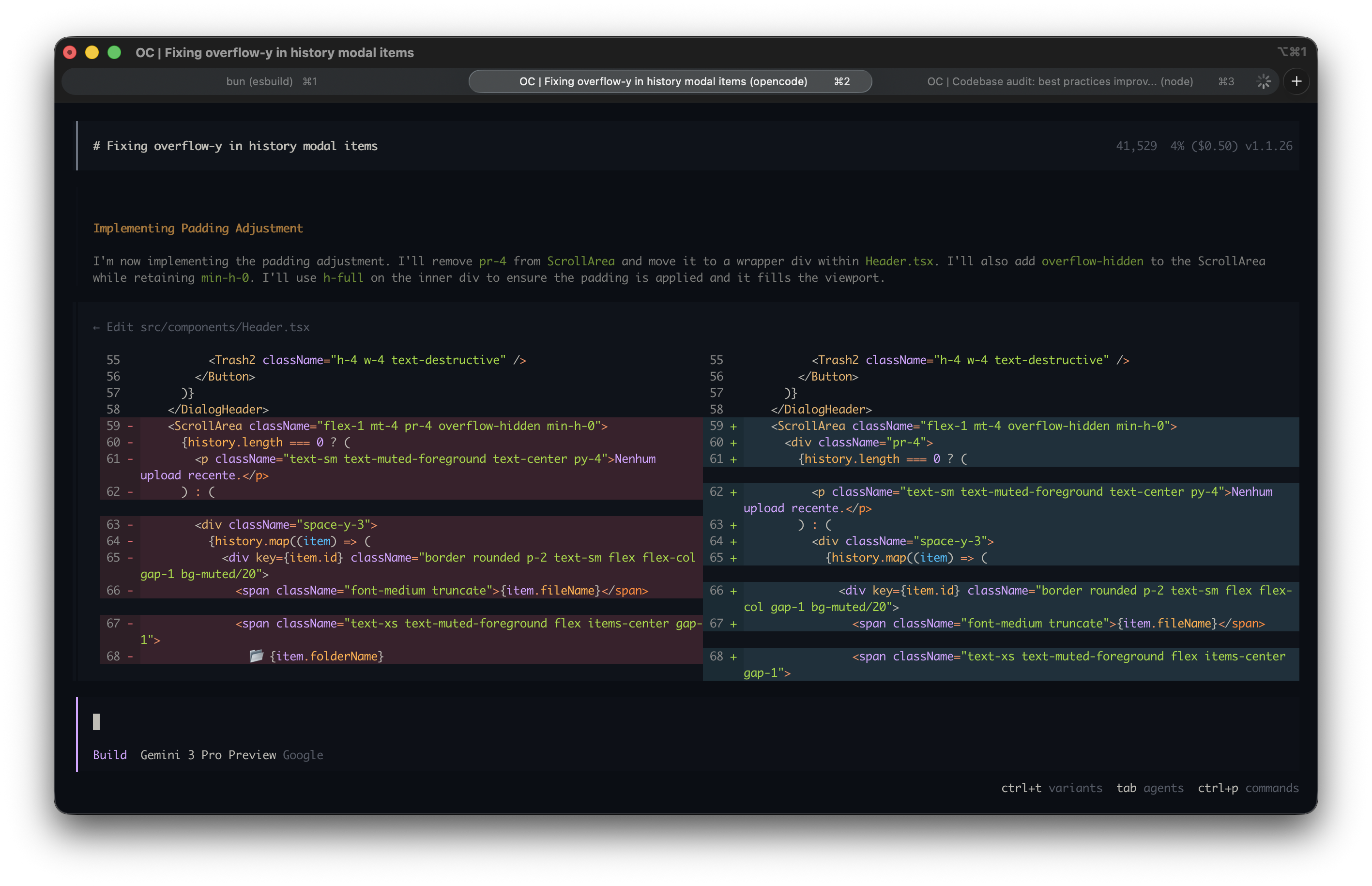Viewport: 1372px width, 886px height.
Task: Click the Build agent label
Action: tap(110, 755)
